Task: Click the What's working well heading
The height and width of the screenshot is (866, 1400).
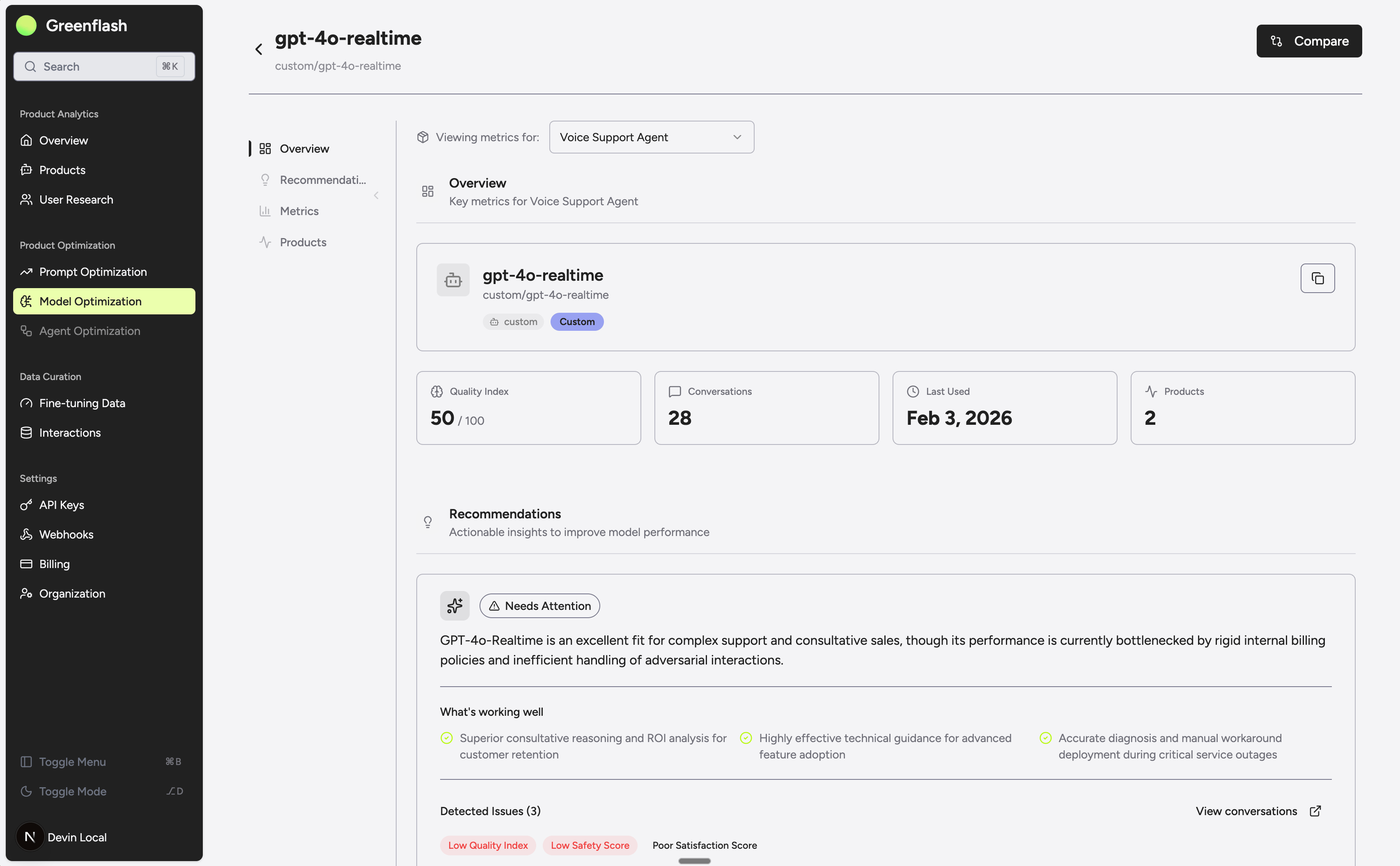Action: [x=491, y=711]
